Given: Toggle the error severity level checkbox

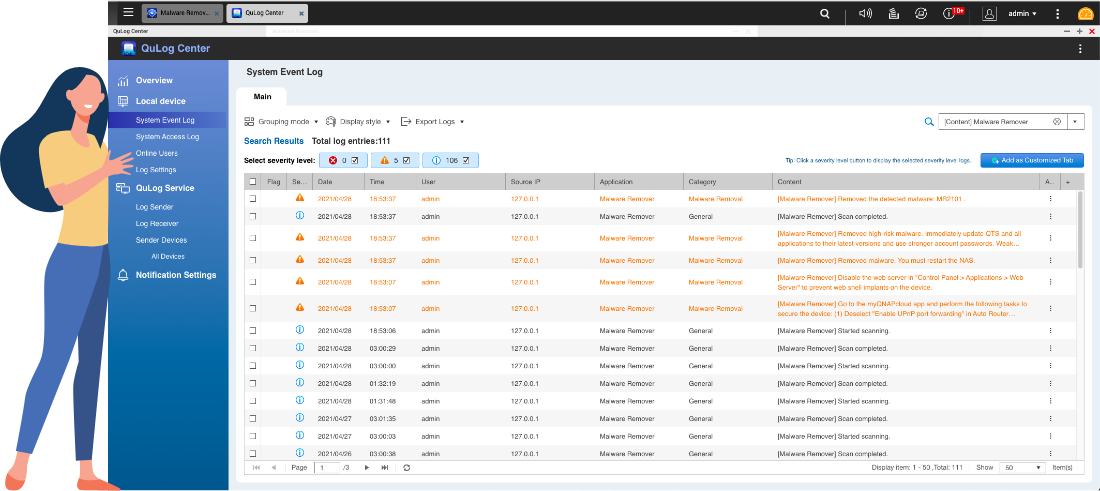Looking at the screenshot, I should [353, 160].
